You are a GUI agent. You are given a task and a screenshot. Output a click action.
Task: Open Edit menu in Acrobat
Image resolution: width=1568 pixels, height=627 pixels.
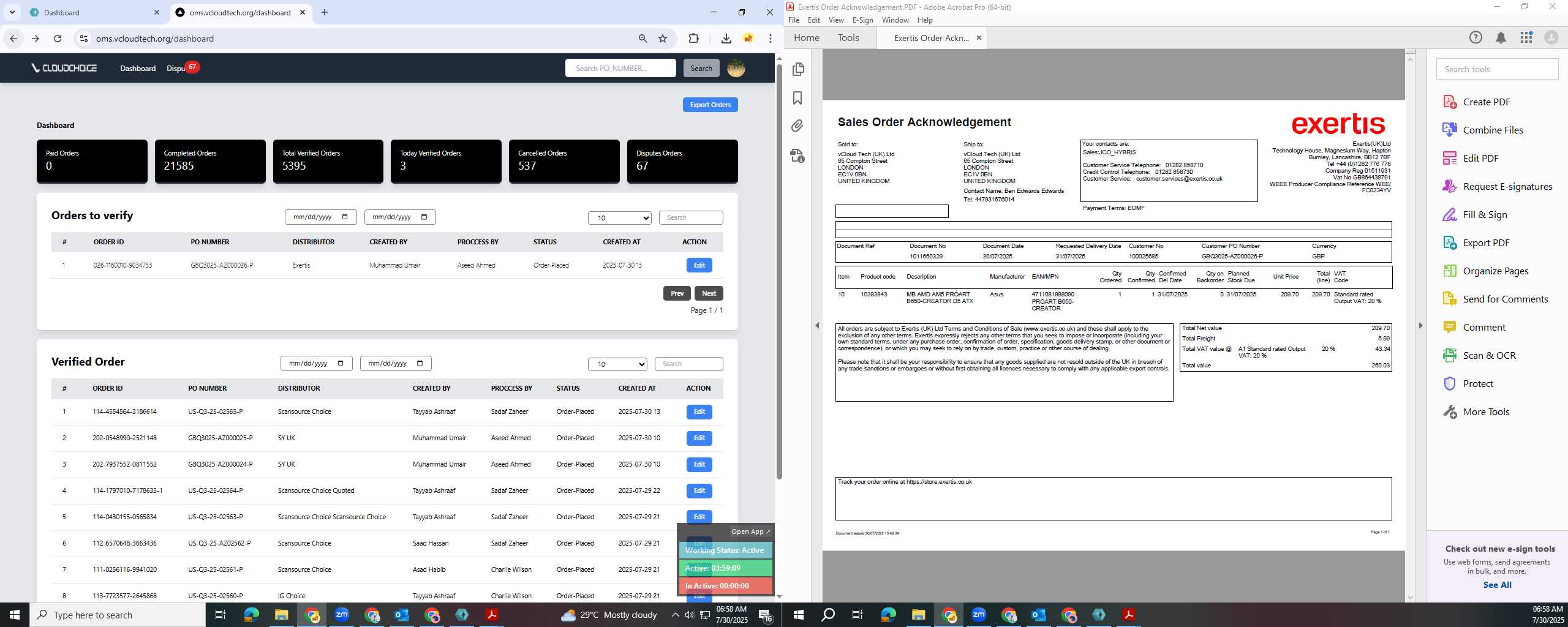pyautogui.click(x=814, y=20)
